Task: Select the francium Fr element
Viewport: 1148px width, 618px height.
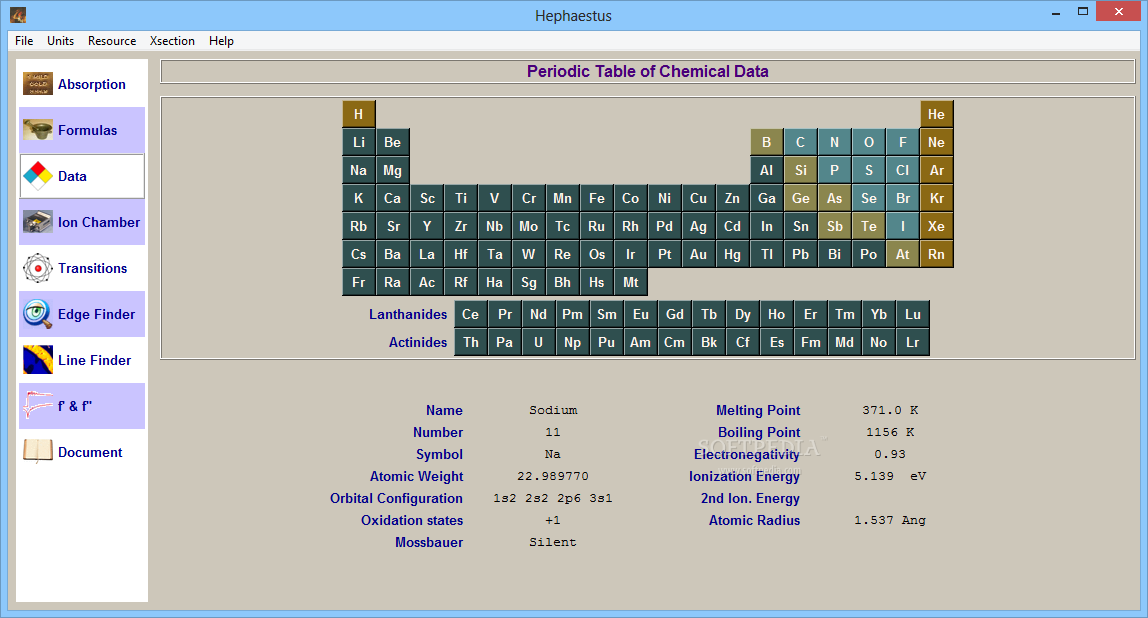Action: point(359,282)
